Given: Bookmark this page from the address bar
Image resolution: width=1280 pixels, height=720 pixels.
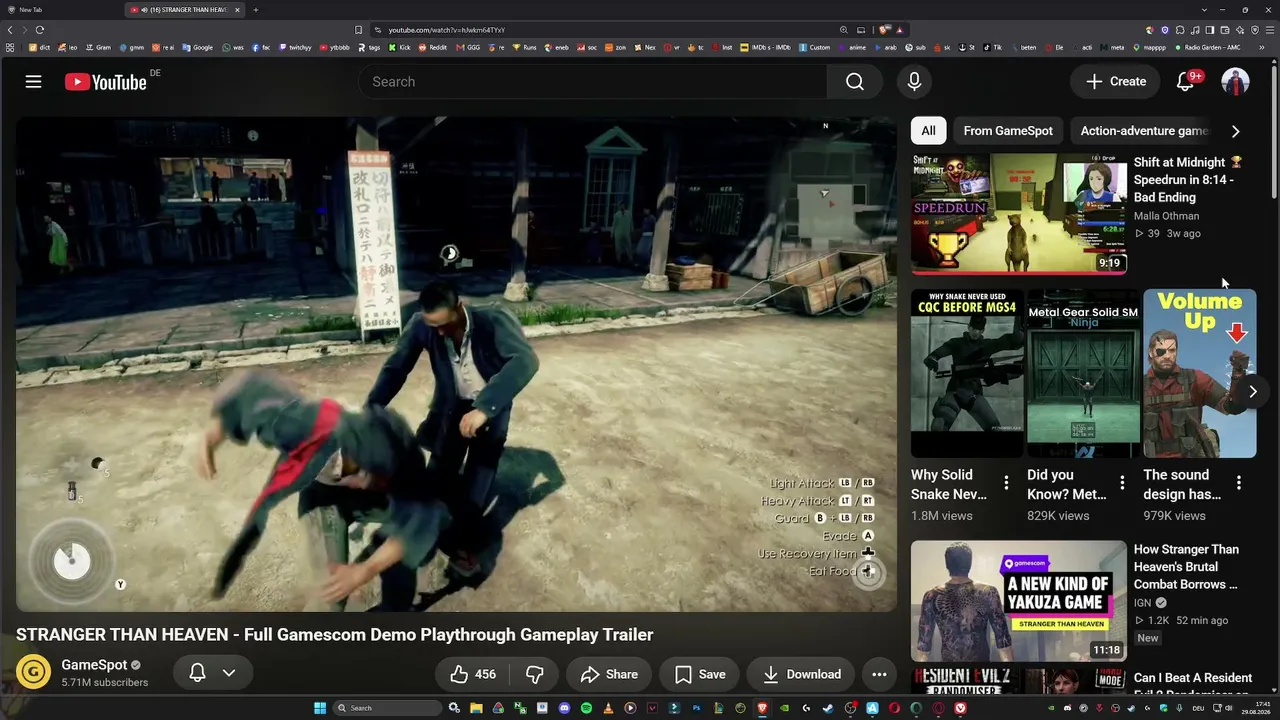Looking at the screenshot, I should [358, 30].
